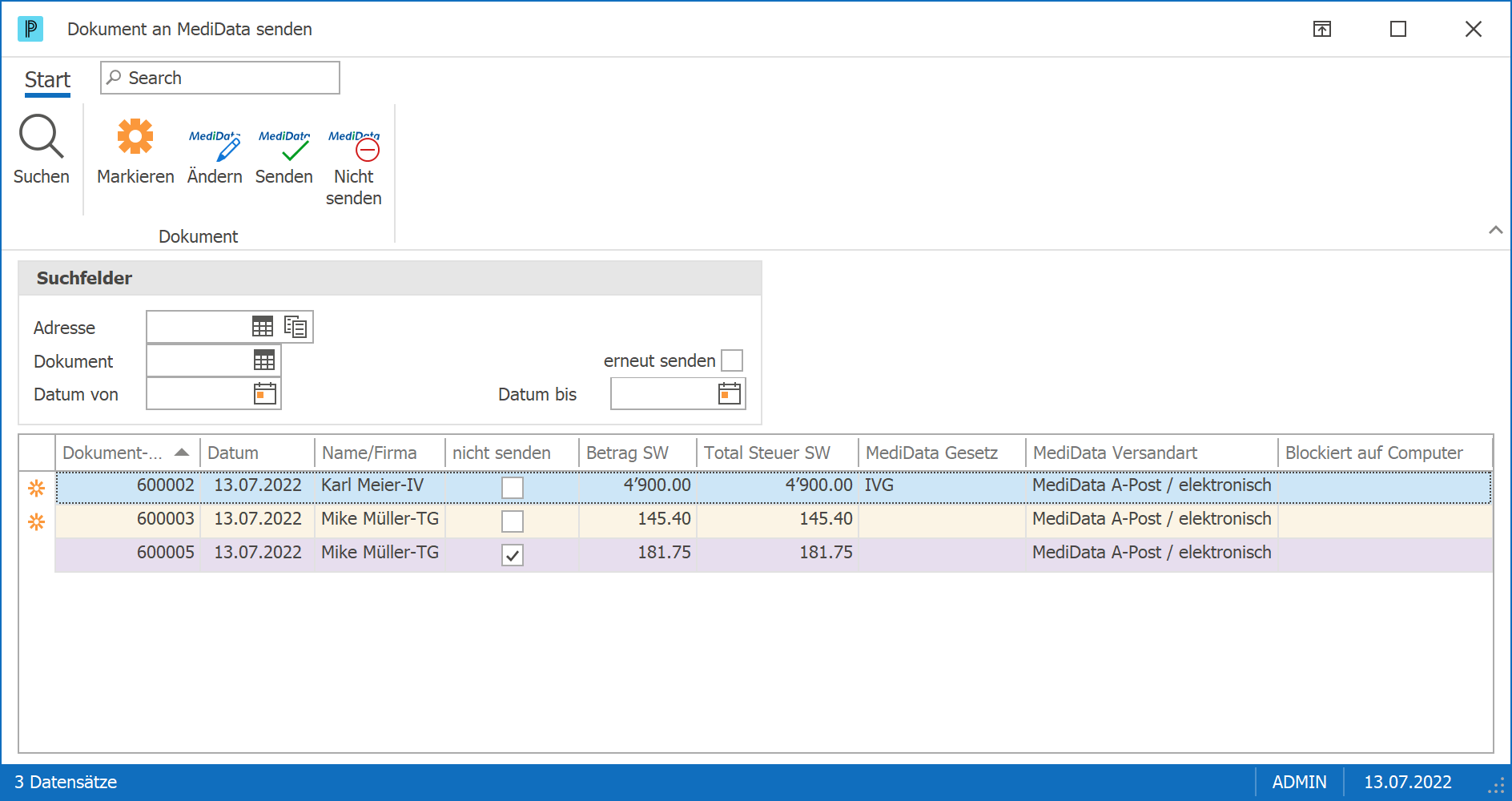
Task: Click the Name/Firma column header
Action: (380, 453)
